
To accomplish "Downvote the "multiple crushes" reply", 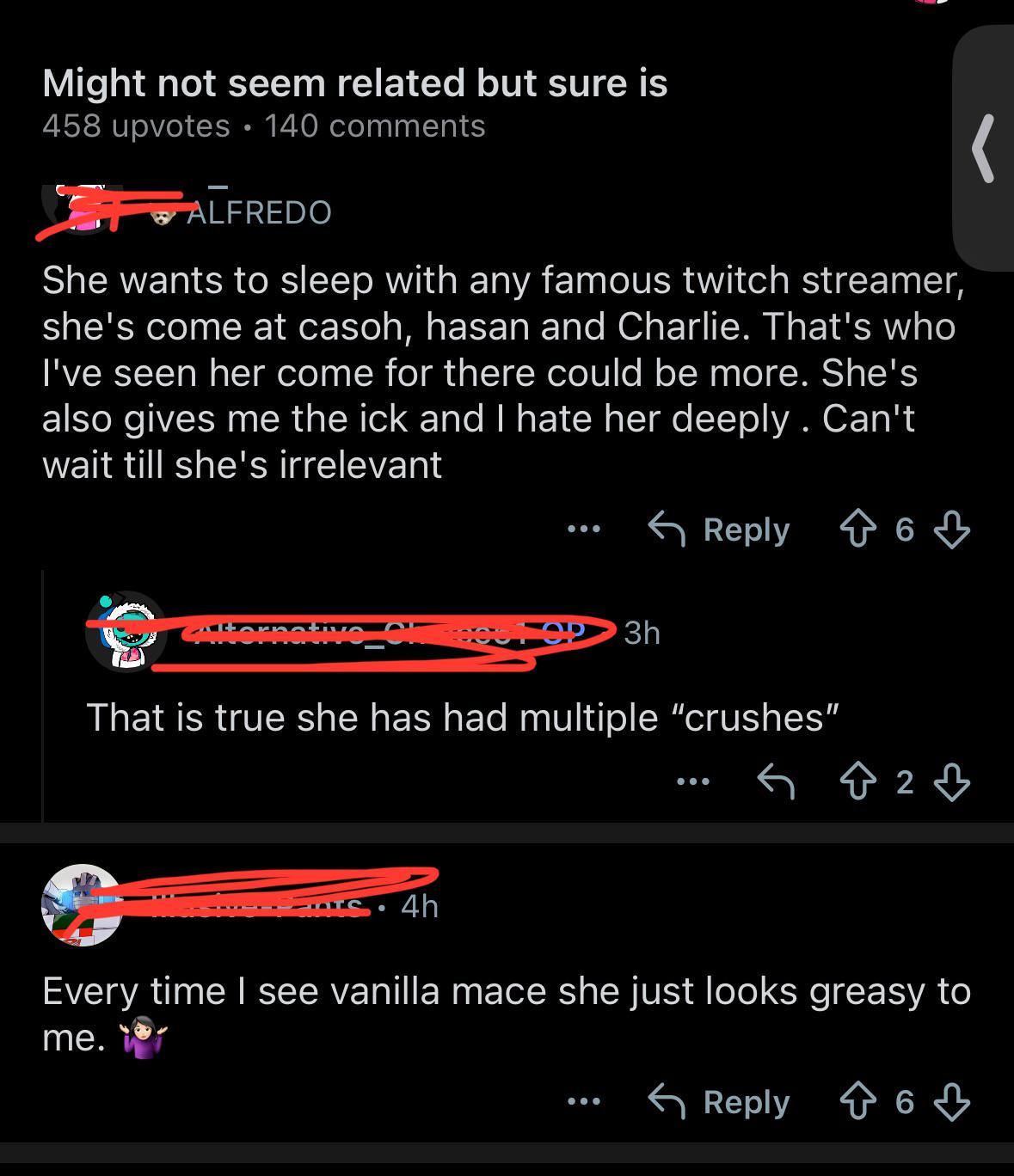I will [x=952, y=782].
